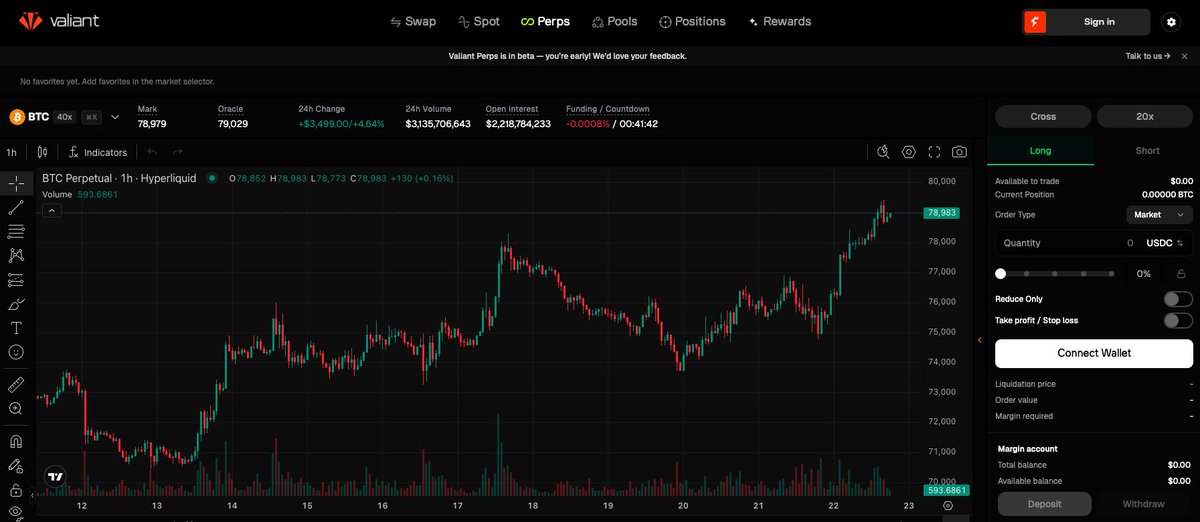Image resolution: width=1200 pixels, height=522 pixels.
Task: Adjust leverage via the 20x button
Action: tap(1145, 116)
